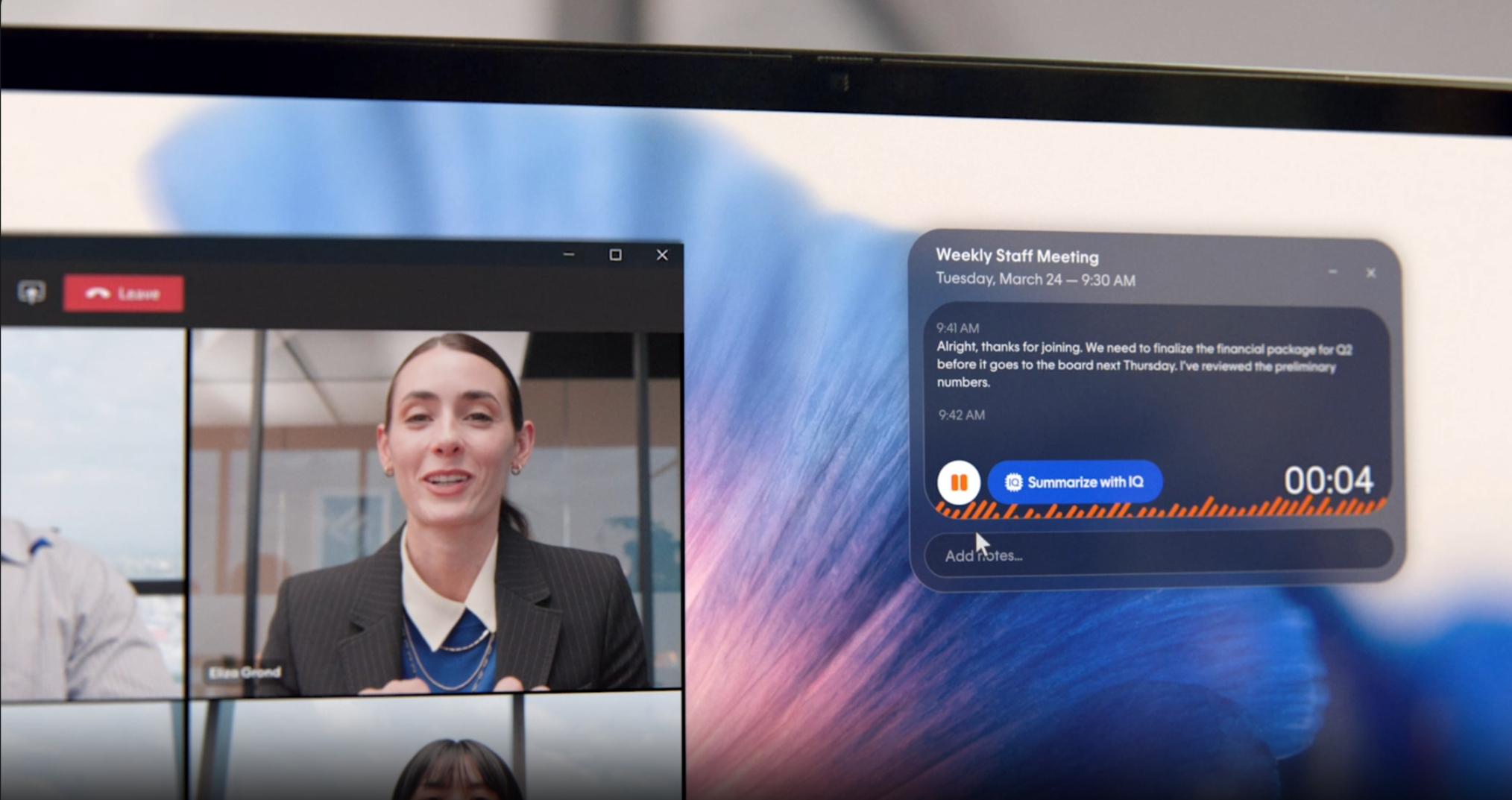Click the share screen icon beside Leave
Image resolution: width=1512 pixels, height=800 pixels.
31,292
